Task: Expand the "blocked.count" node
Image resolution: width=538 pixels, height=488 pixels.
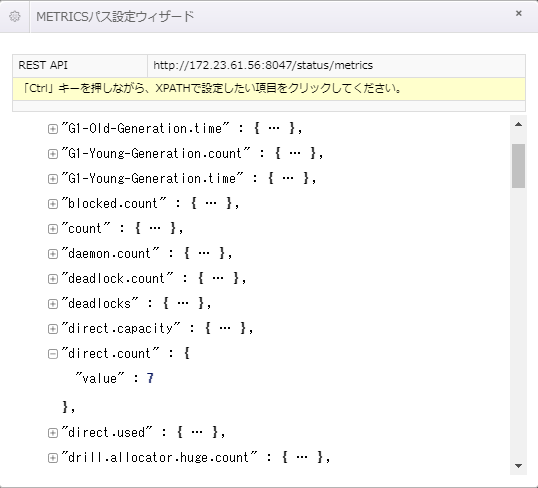Action: pyautogui.click(x=52, y=204)
